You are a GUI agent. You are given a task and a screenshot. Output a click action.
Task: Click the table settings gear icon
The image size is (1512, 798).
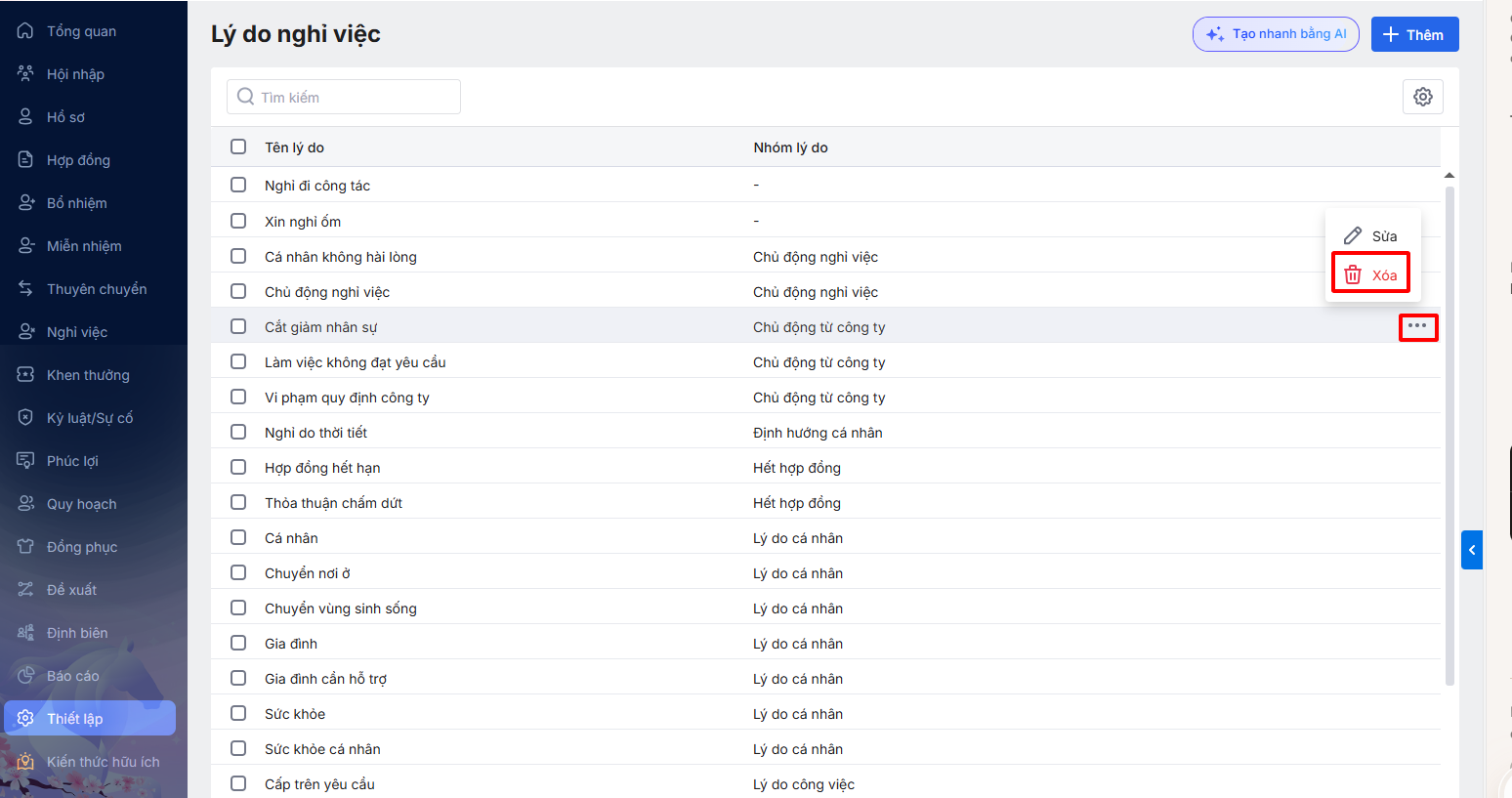1423,97
